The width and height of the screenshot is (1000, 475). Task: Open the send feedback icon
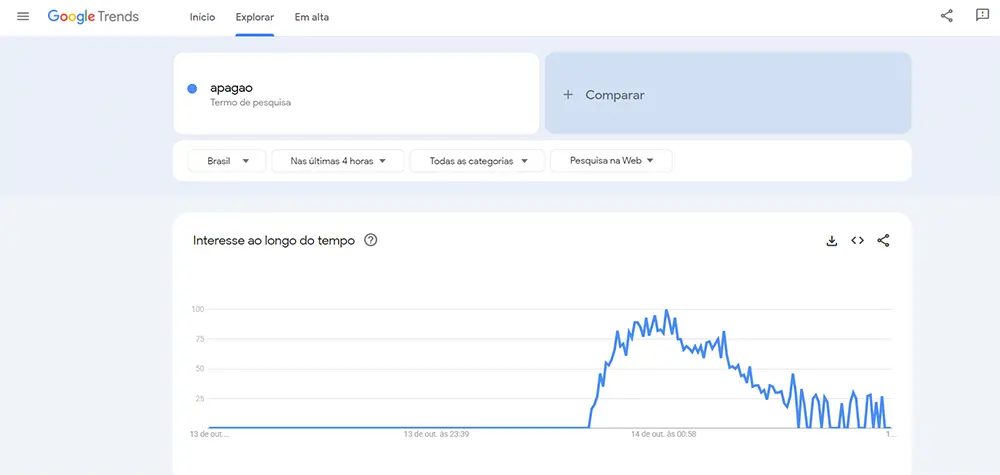(982, 16)
